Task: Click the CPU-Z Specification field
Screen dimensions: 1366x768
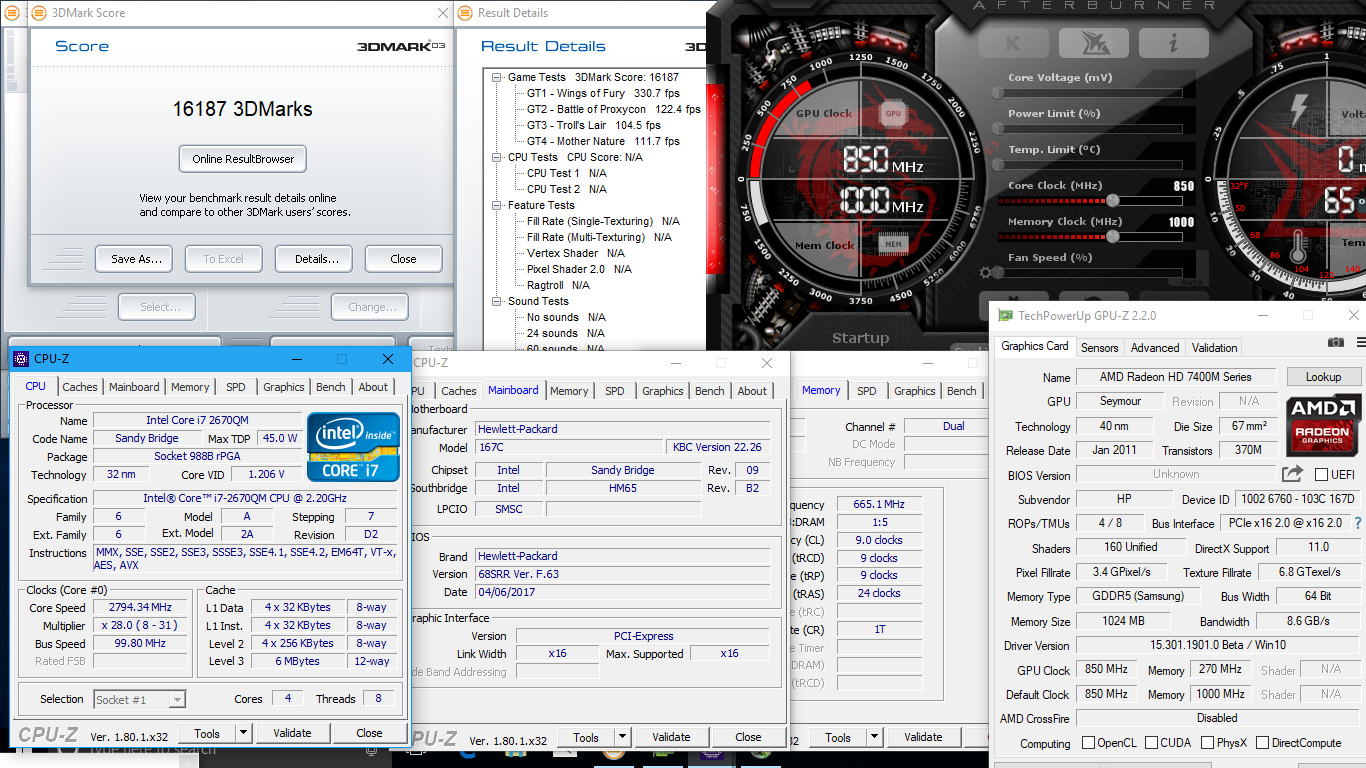Action: pos(246,498)
